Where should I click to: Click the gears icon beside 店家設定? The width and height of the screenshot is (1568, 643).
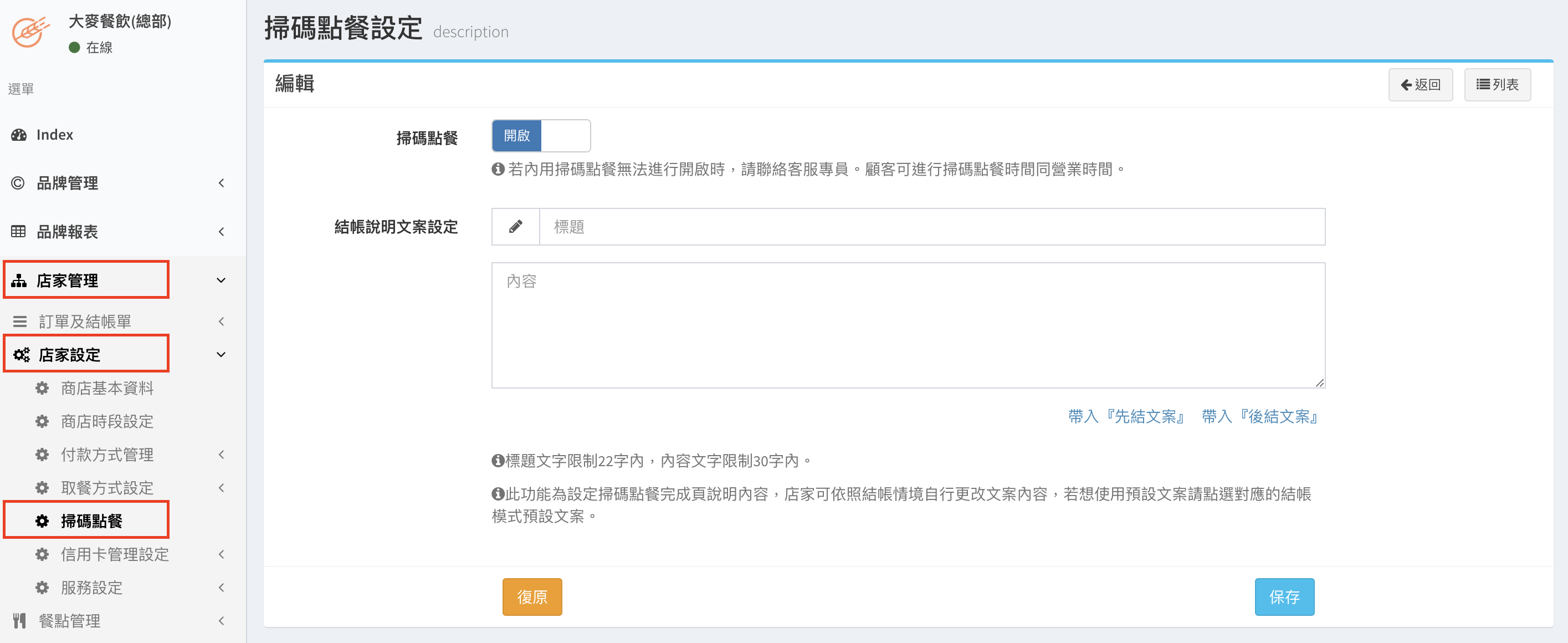tap(21, 354)
